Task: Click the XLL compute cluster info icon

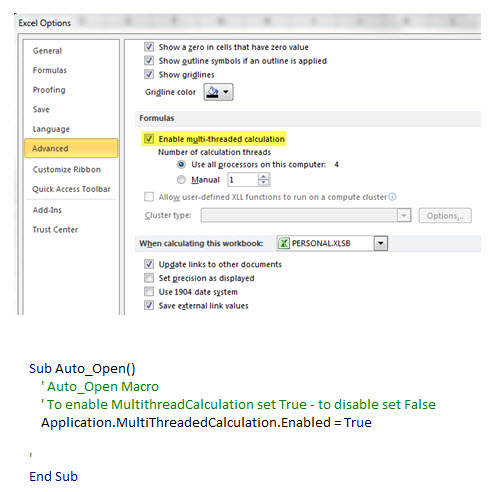Action: point(393,197)
